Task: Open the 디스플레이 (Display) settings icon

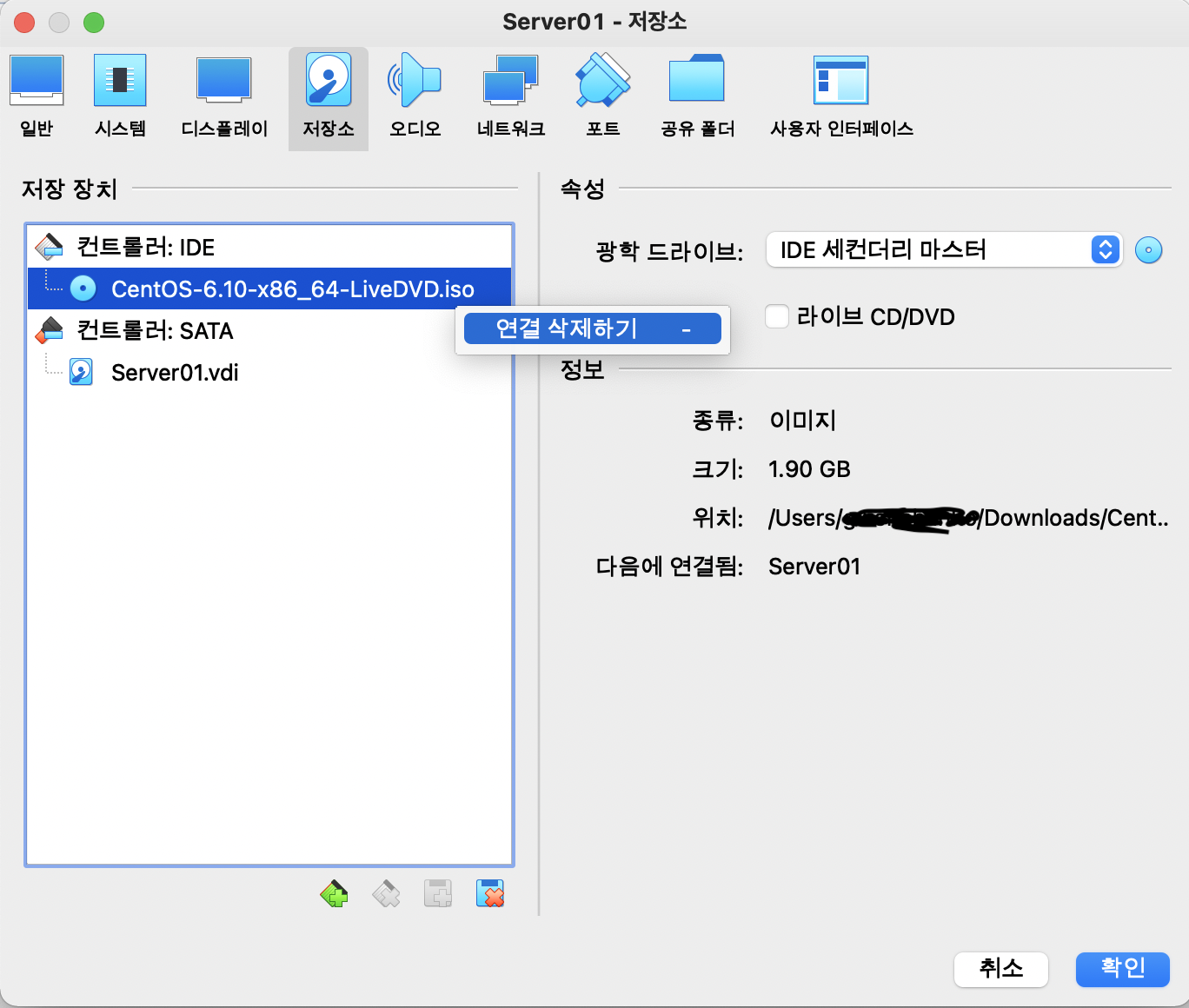Action: coord(224,80)
